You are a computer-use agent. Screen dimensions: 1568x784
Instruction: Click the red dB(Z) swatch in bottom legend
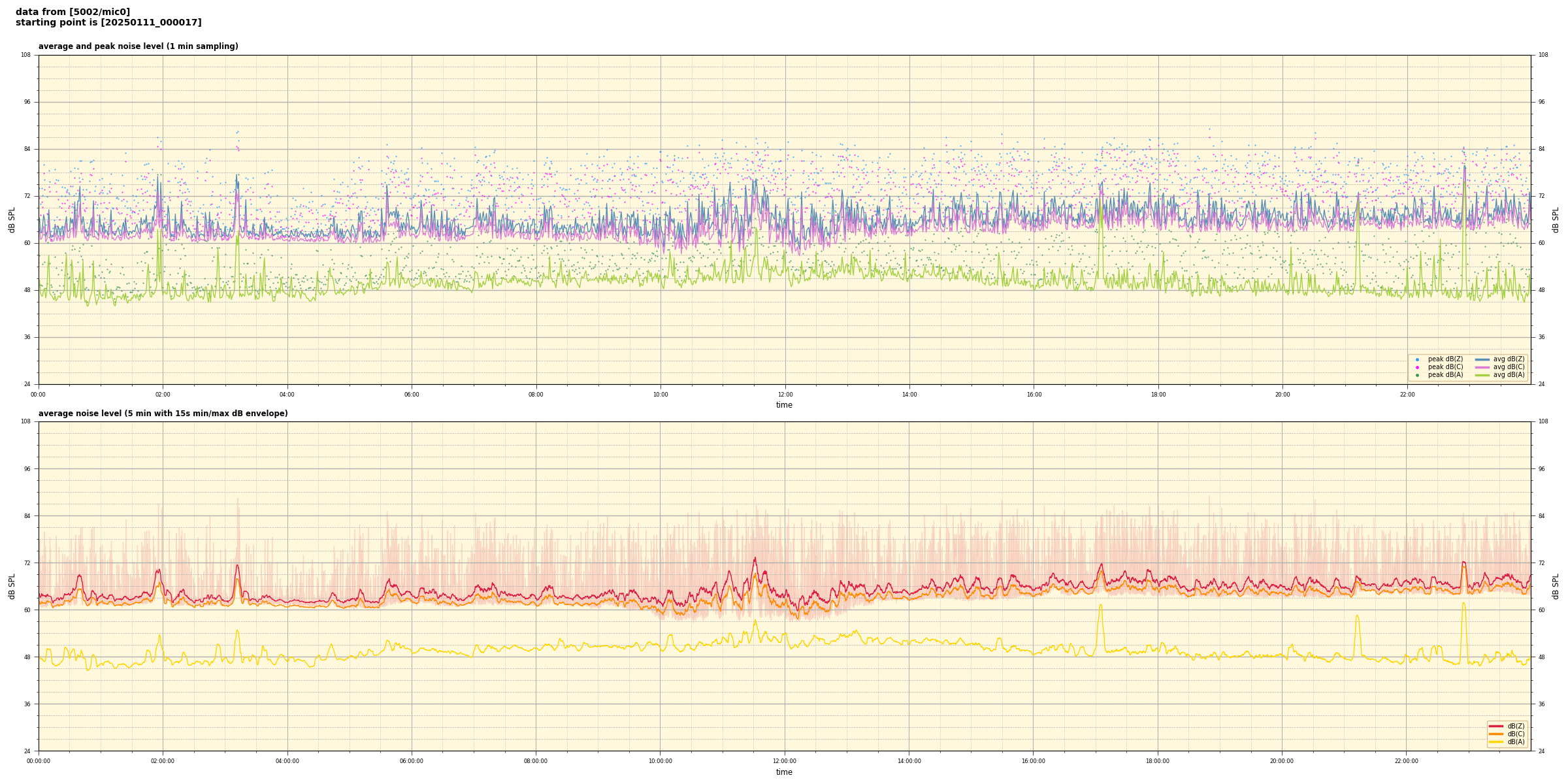click(1496, 726)
